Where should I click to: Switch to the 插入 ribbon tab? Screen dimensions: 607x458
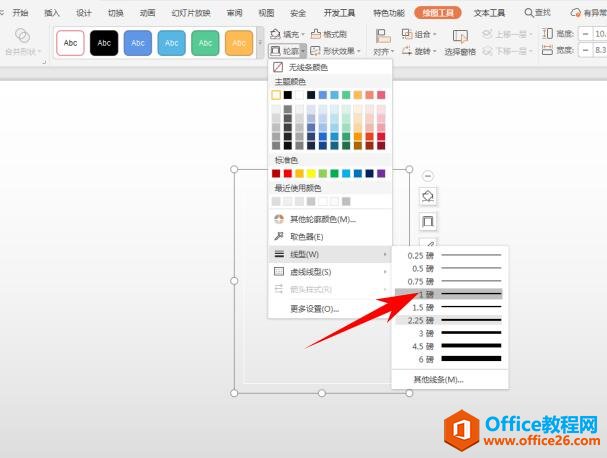click(x=52, y=13)
